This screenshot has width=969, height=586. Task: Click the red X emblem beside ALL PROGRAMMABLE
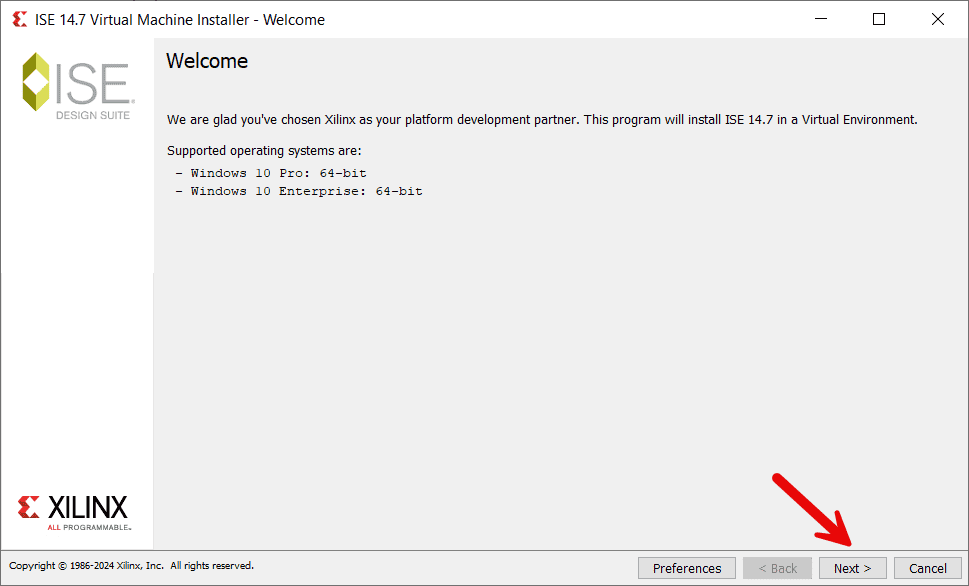[27, 507]
